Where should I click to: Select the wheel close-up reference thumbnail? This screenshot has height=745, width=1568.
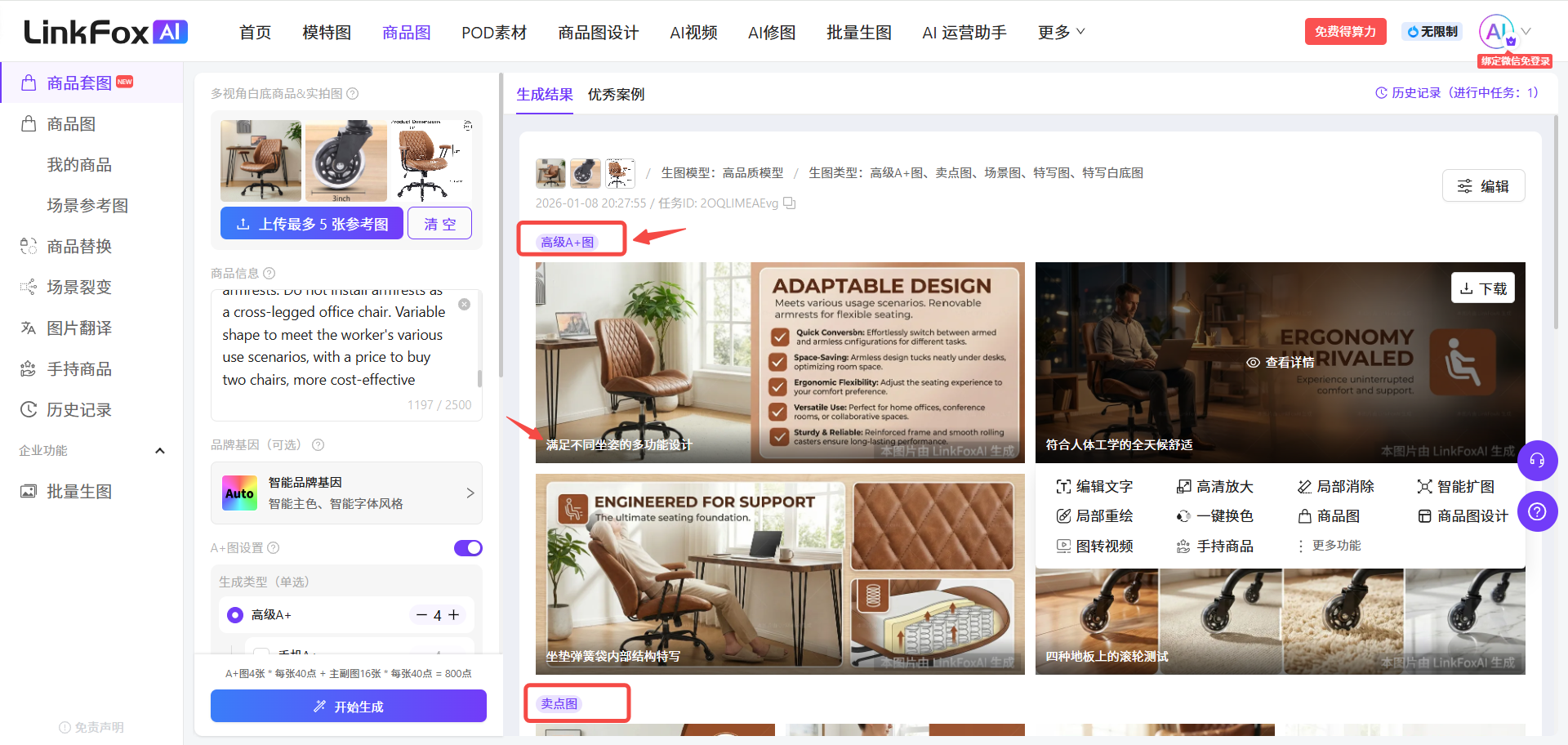(x=346, y=161)
